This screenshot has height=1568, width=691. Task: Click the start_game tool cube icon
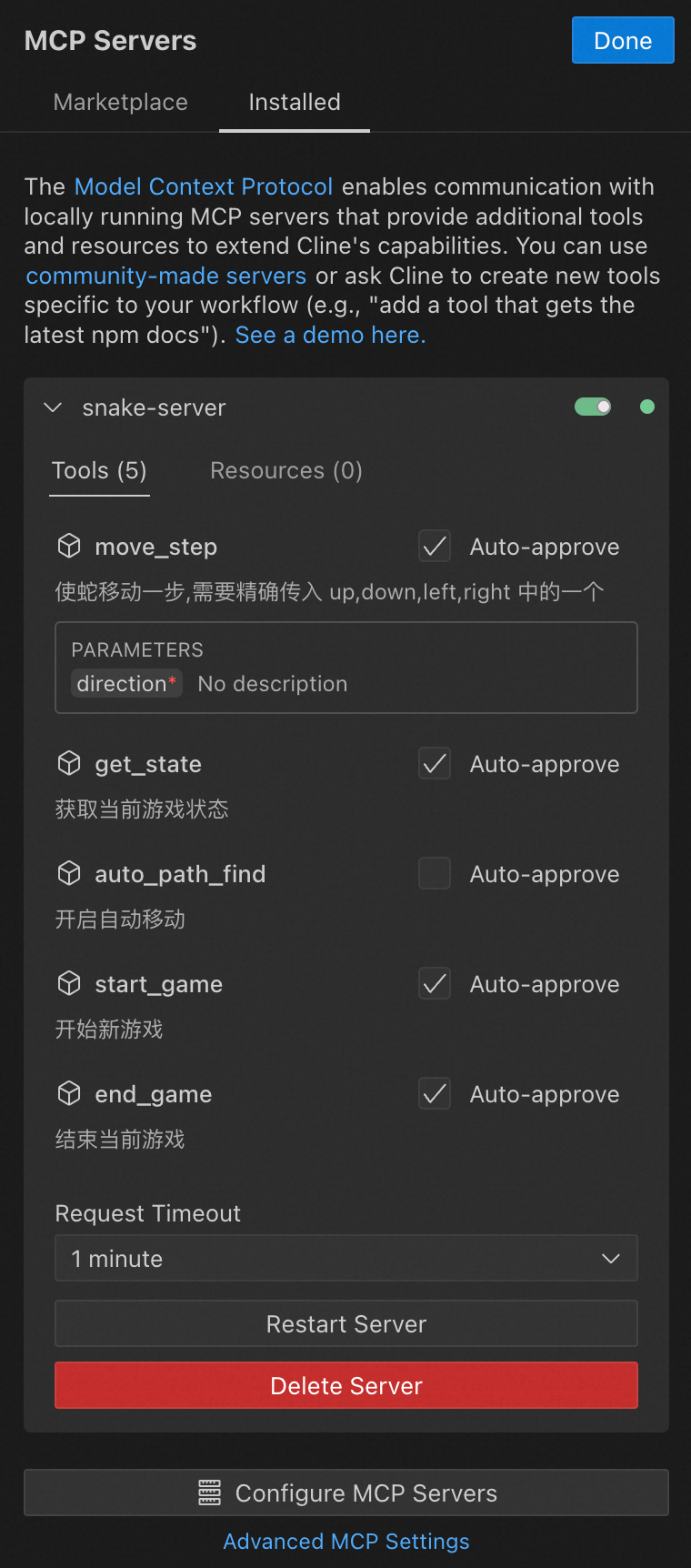(x=69, y=983)
